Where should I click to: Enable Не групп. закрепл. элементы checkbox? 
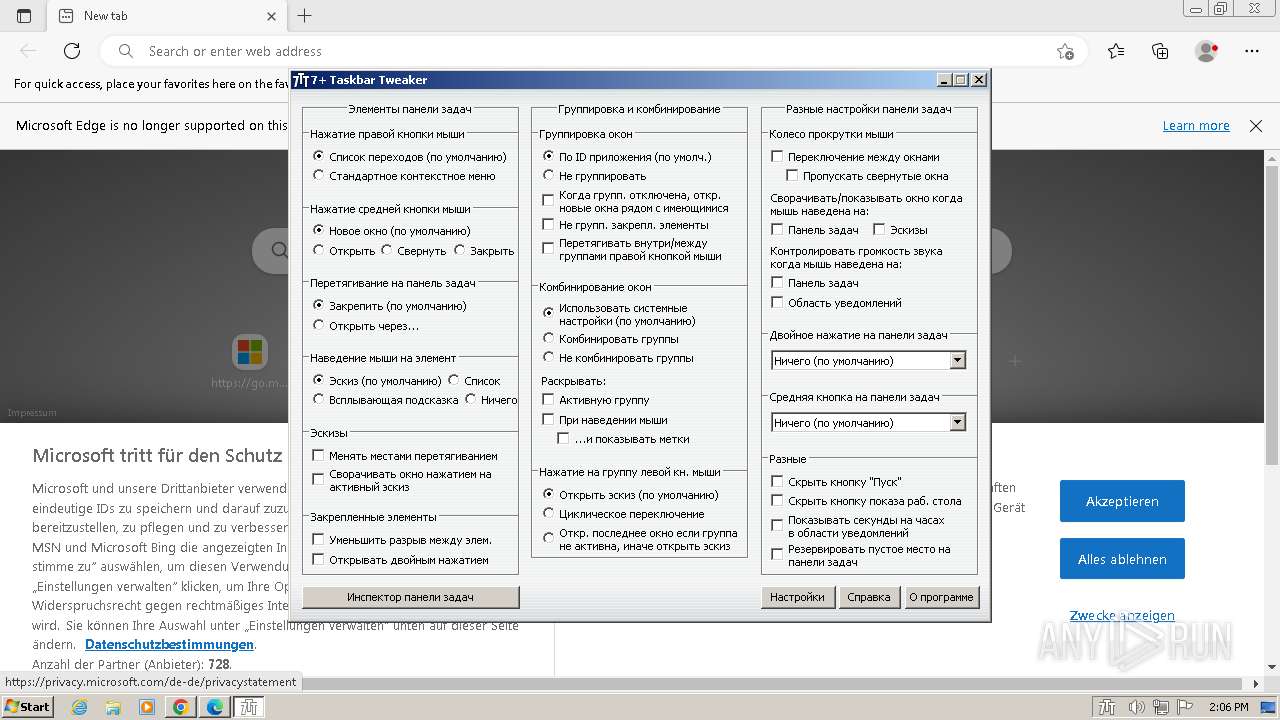[x=625, y=225]
